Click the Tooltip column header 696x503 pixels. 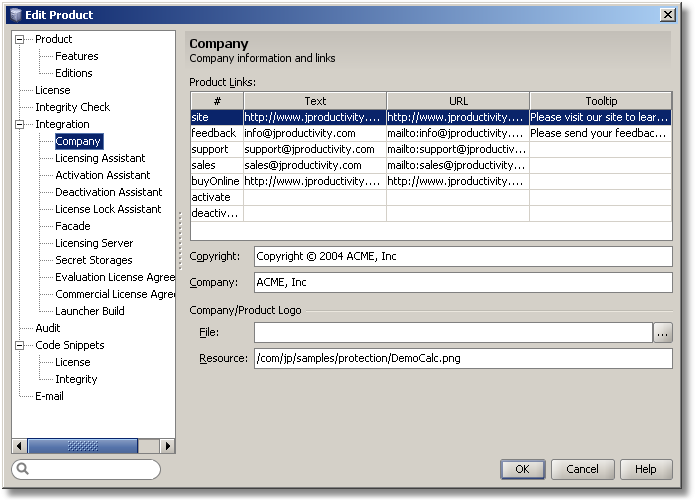600,101
